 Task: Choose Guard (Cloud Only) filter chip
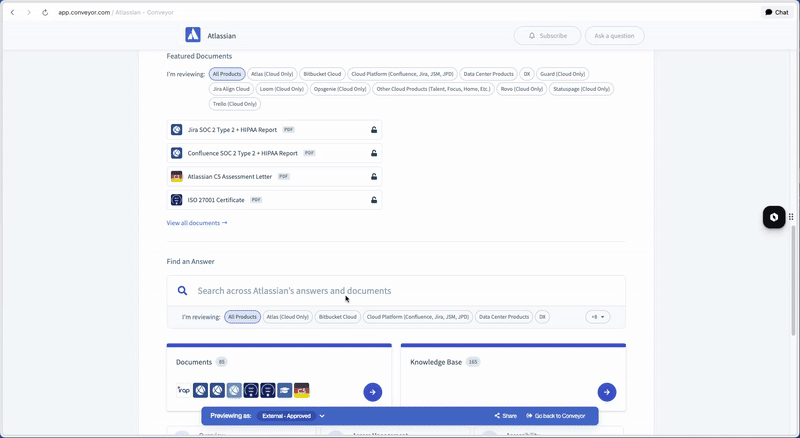[x=562, y=74]
